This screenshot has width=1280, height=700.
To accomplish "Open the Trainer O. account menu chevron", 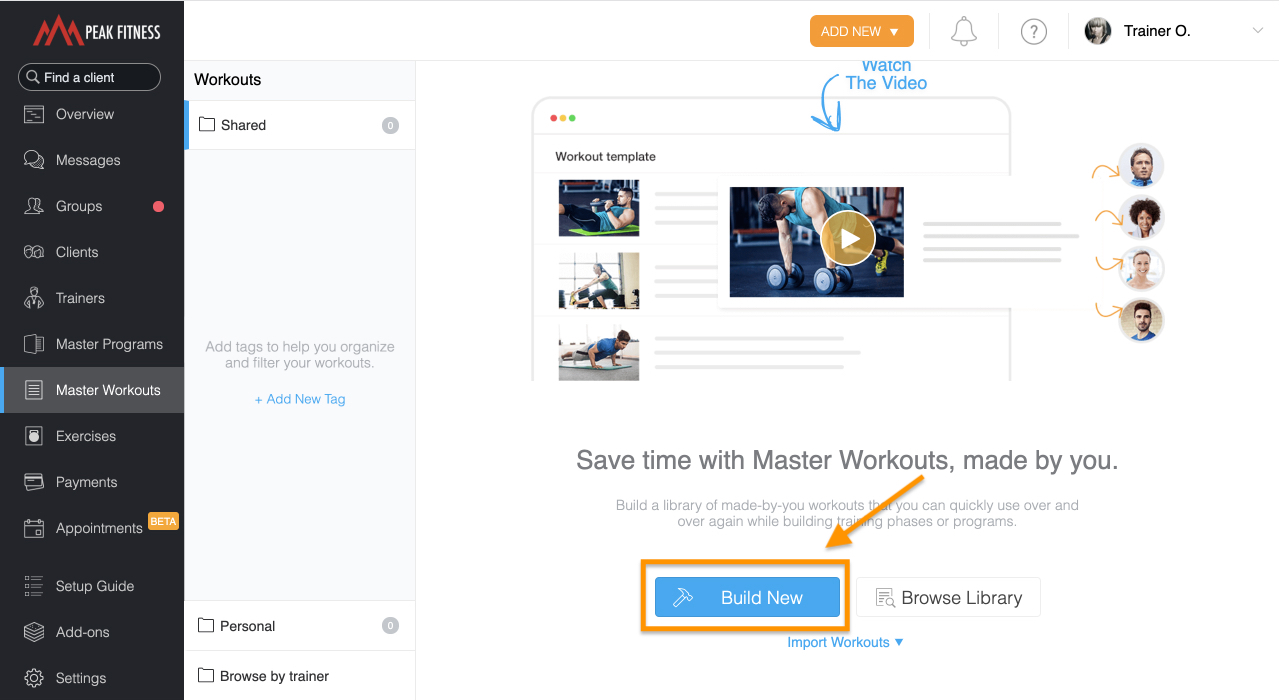I will click(1258, 31).
